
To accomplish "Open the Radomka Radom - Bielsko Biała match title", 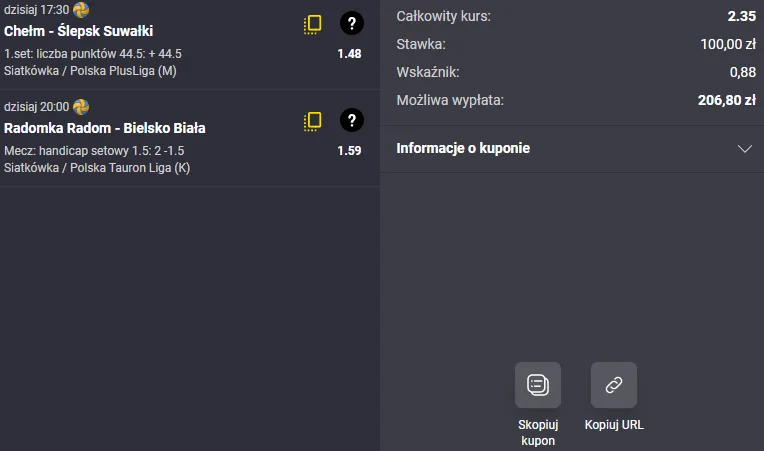I will coord(105,128).
